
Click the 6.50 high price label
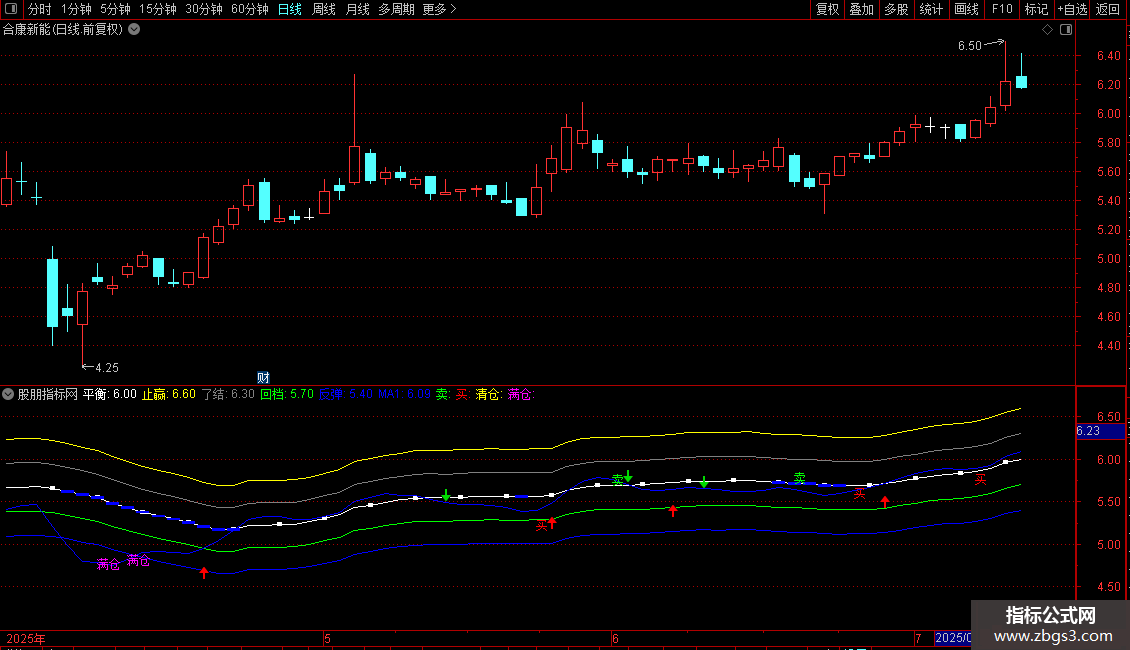(970, 45)
